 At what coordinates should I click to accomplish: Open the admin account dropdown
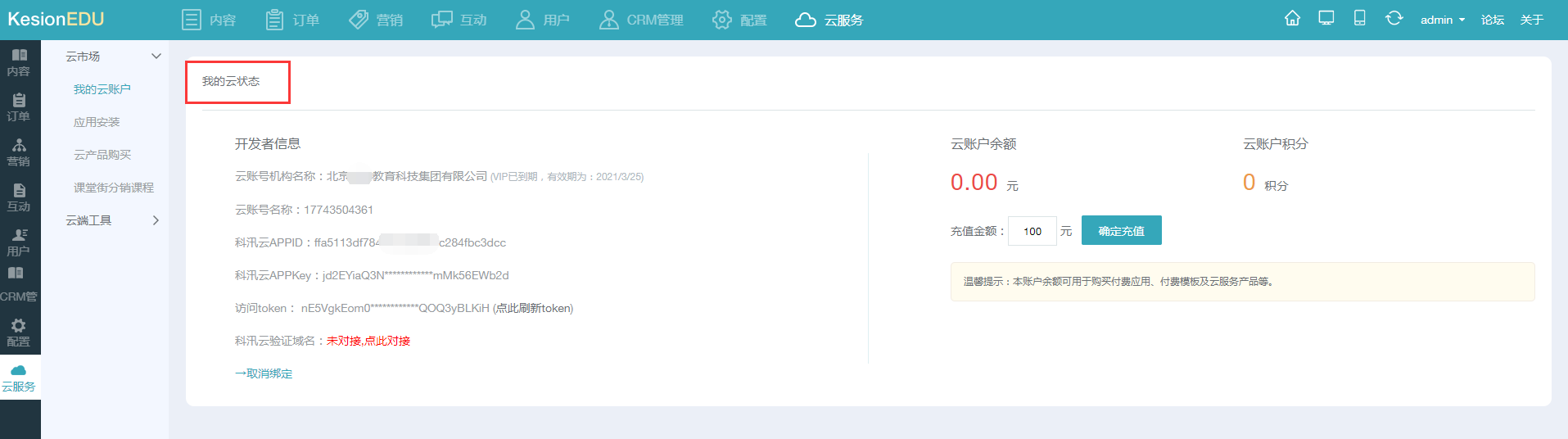click(1442, 20)
